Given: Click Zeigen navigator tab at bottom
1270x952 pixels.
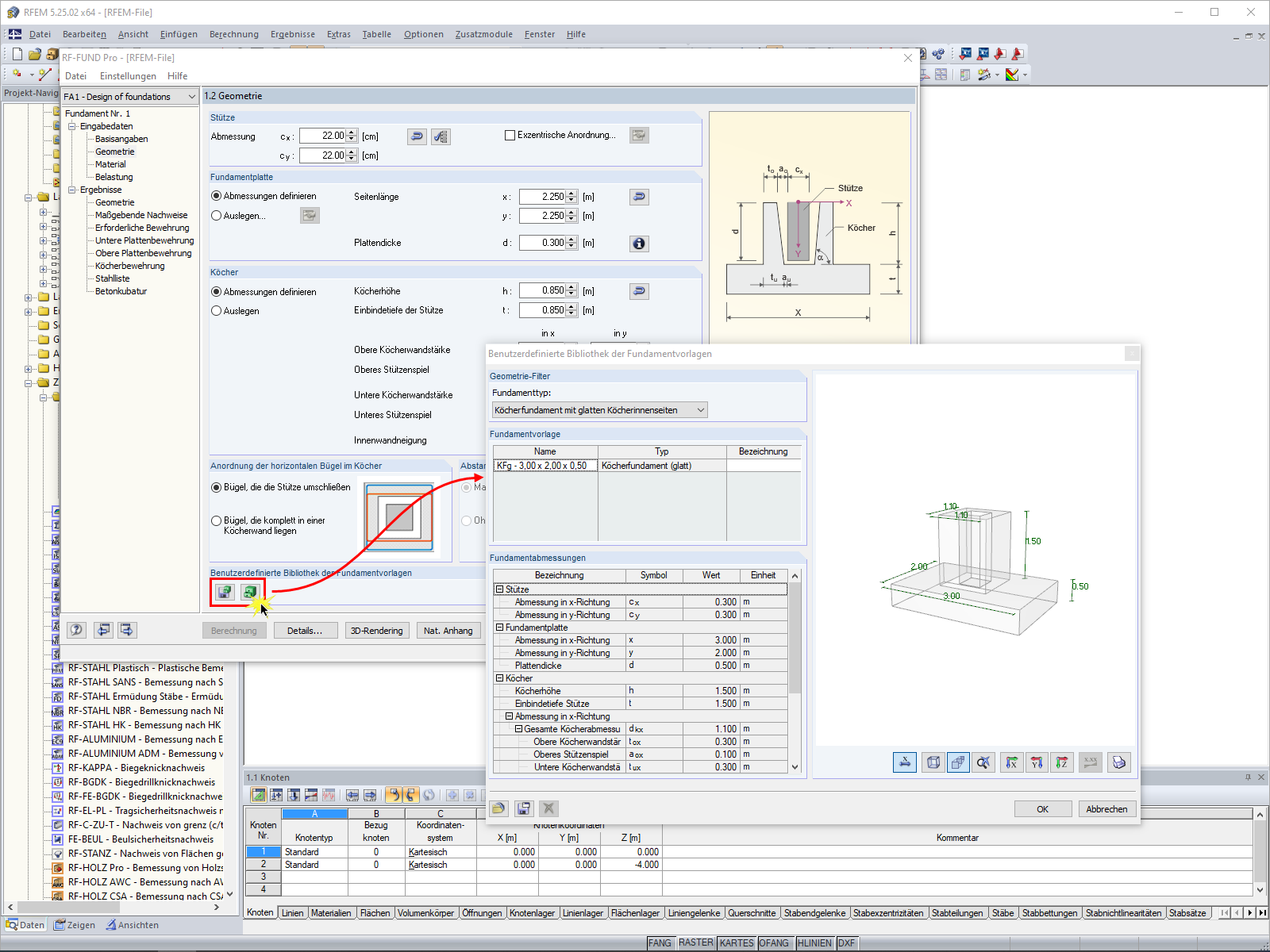Looking at the screenshot, I should point(75,925).
